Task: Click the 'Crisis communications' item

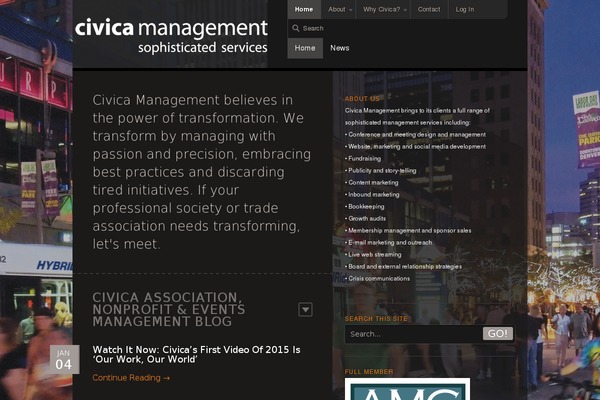Action: pyautogui.click(x=377, y=279)
